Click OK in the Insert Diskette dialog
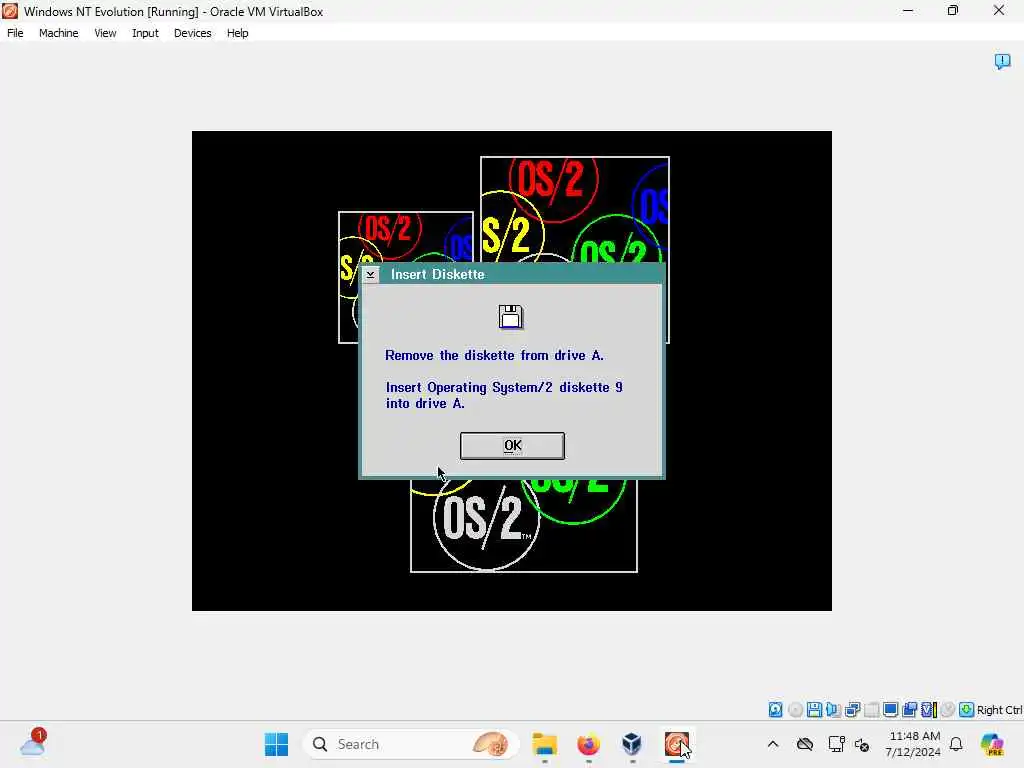Screen dimensions: 1024x768 pyautogui.click(x=512, y=446)
